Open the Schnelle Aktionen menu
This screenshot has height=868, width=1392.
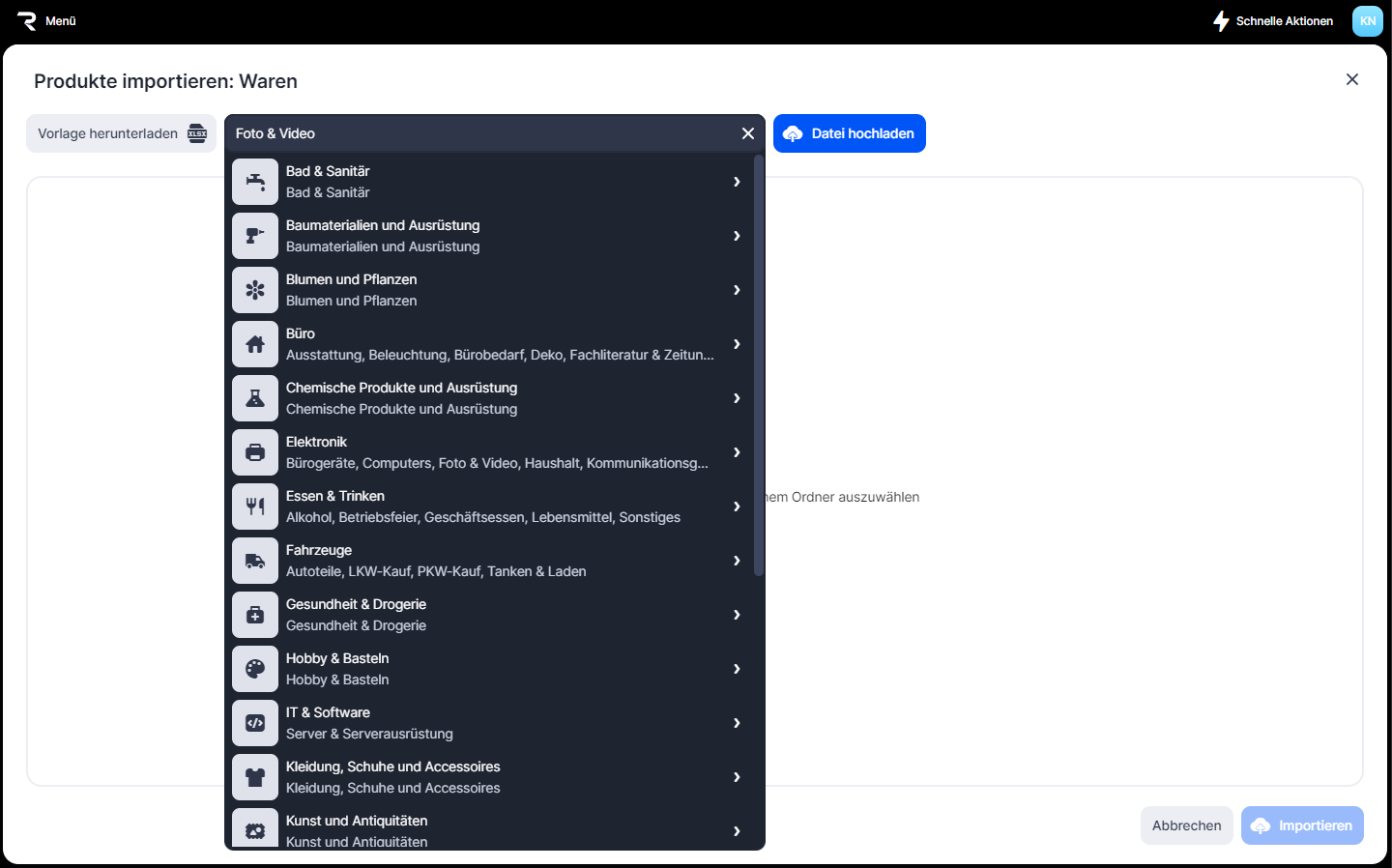pyautogui.click(x=1273, y=21)
